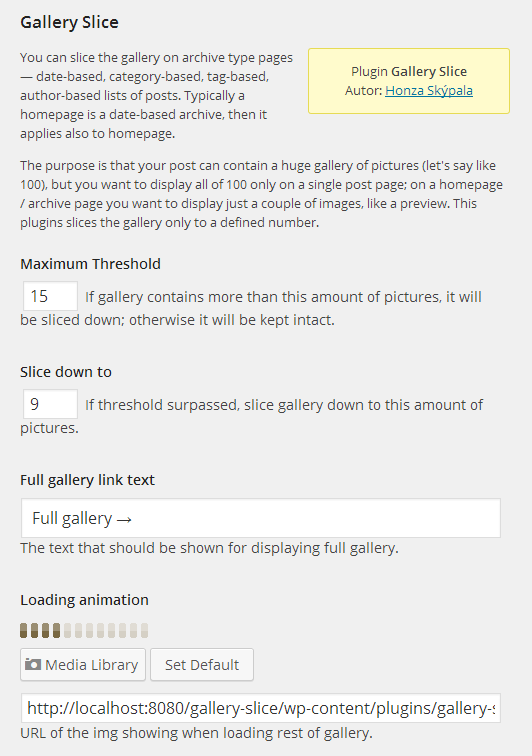Open Honza Skýpala author link
Viewport: 532px width, 756px height.
click(429, 90)
